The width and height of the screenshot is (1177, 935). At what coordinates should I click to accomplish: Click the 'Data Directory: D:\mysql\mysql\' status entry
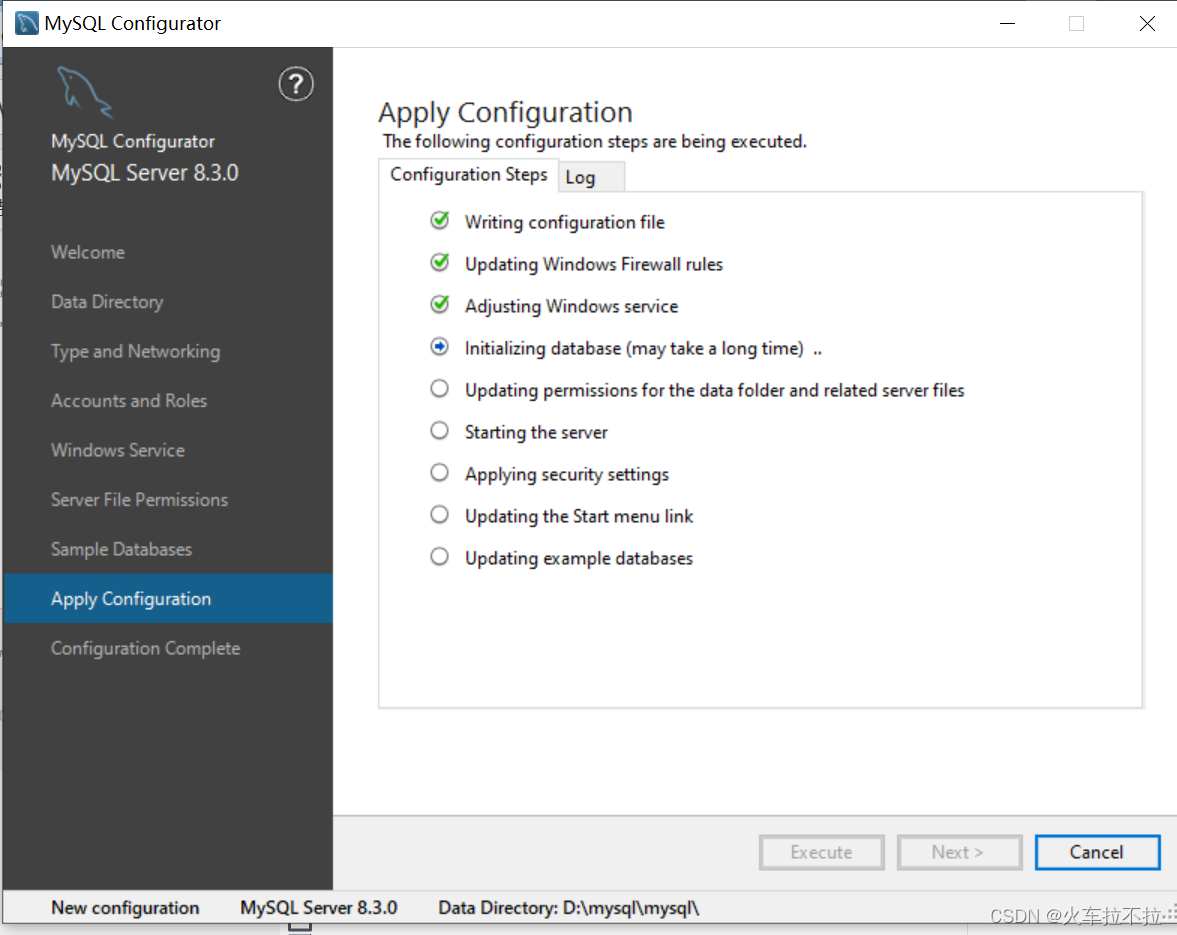(x=569, y=908)
